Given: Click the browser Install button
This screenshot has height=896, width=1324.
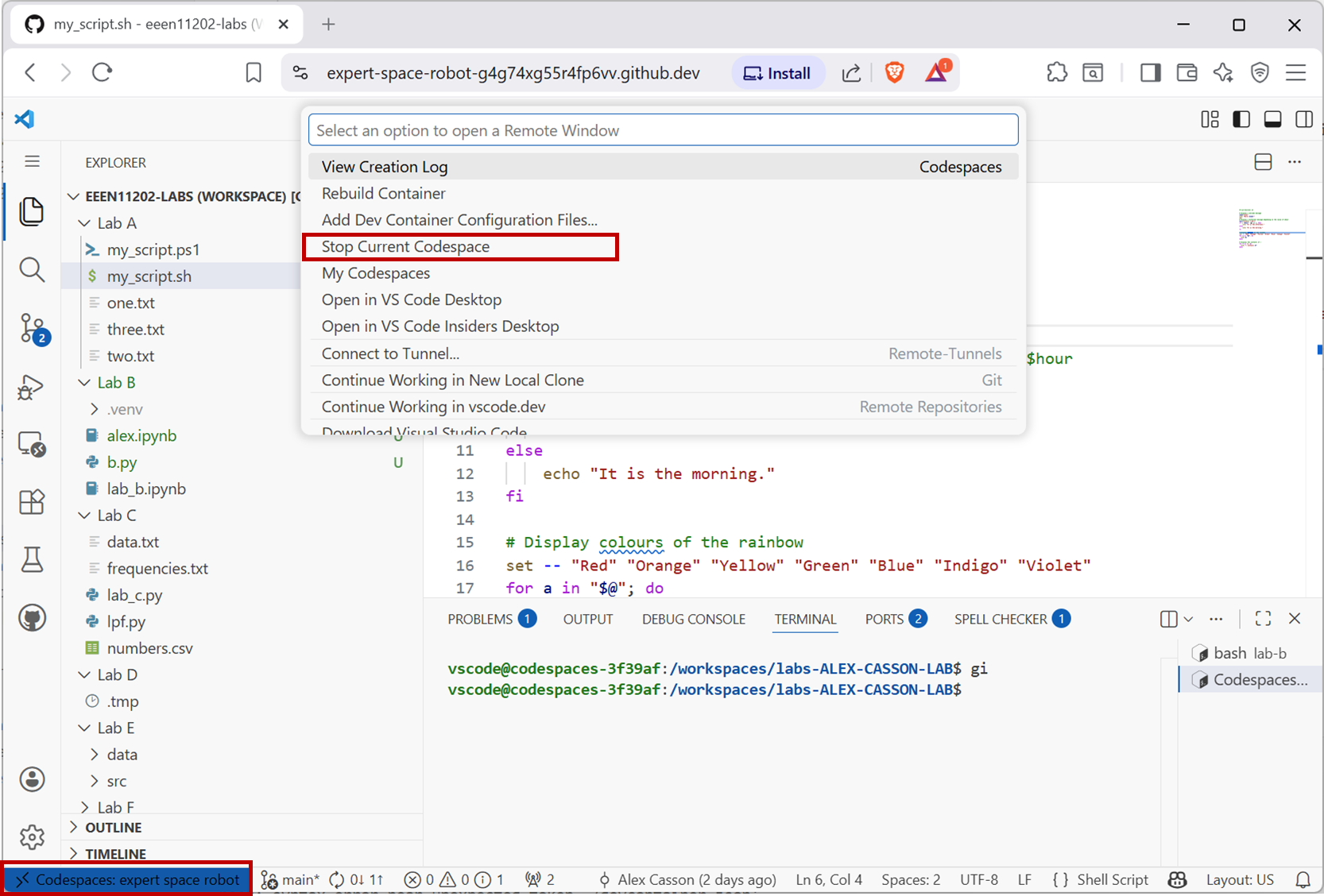Looking at the screenshot, I should tap(777, 73).
